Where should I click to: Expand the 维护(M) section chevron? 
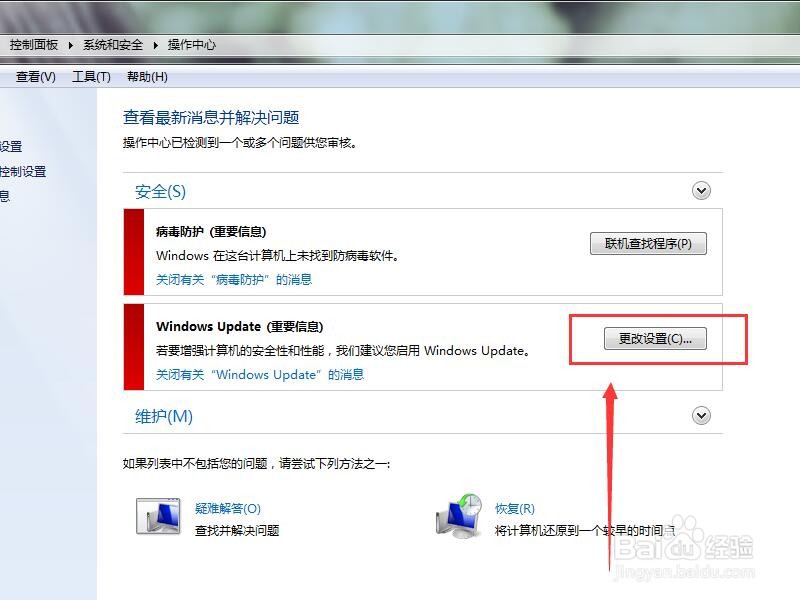pyautogui.click(x=701, y=415)
